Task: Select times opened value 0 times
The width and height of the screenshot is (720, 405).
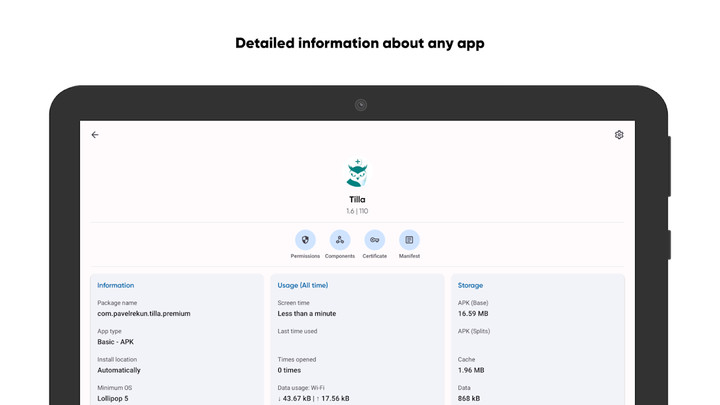Action: 289,370
